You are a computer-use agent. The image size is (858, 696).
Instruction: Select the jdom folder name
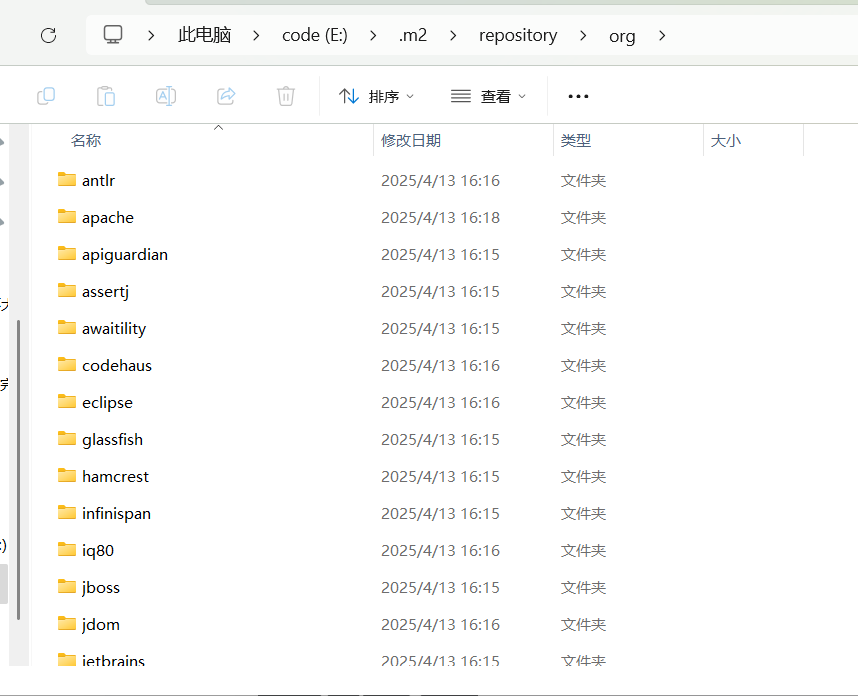tap(101, 624)
